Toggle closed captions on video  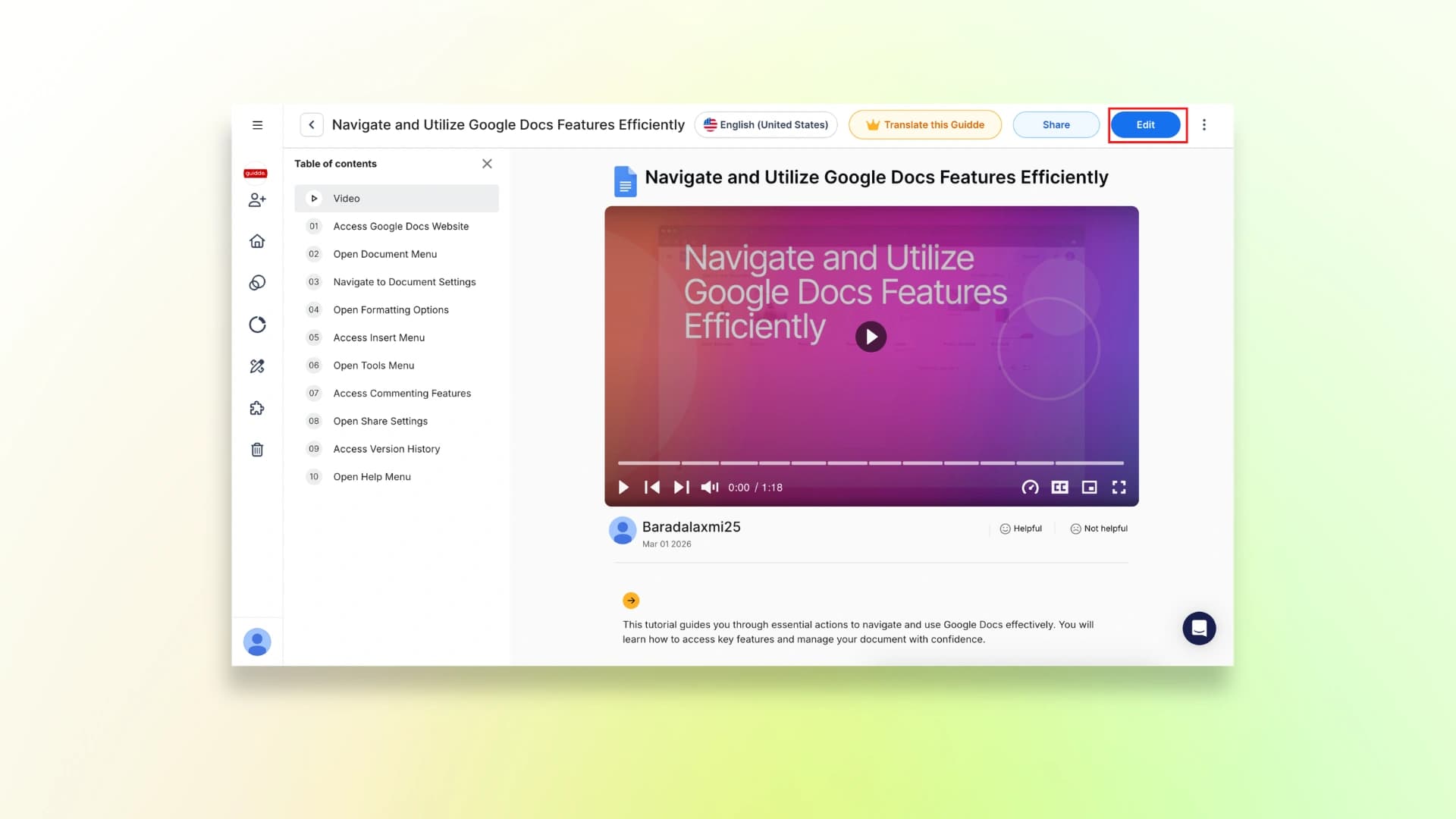(1059, 488)
